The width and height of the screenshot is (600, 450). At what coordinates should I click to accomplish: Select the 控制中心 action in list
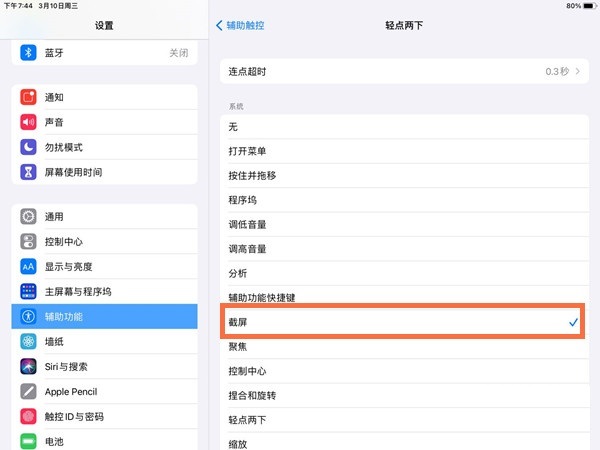point(400,371)
